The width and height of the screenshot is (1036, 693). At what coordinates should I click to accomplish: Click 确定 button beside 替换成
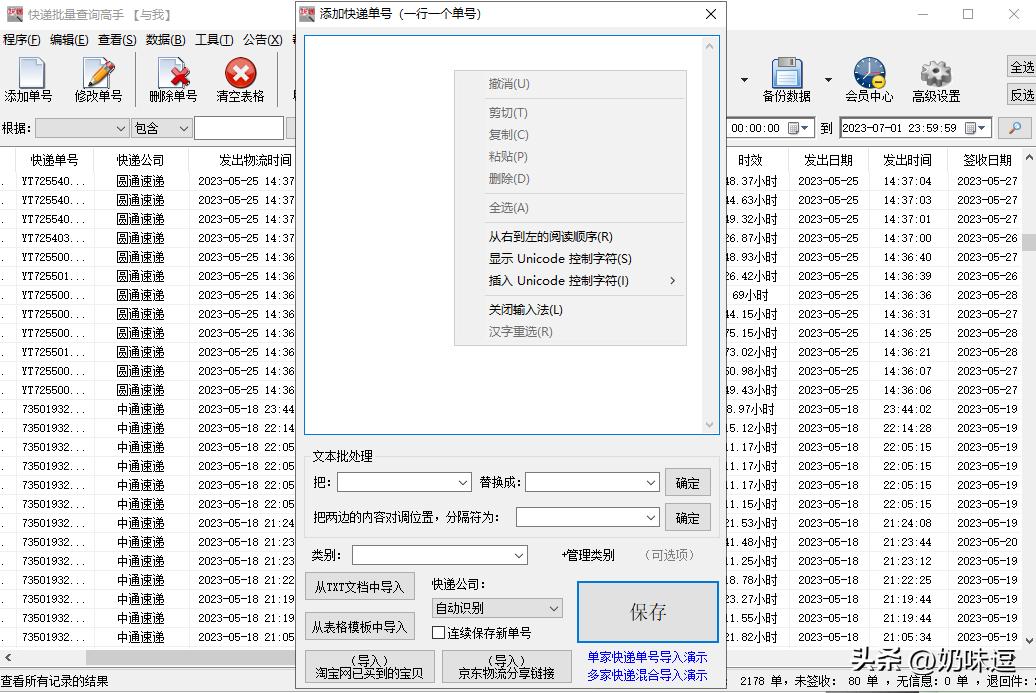[687, 483]
